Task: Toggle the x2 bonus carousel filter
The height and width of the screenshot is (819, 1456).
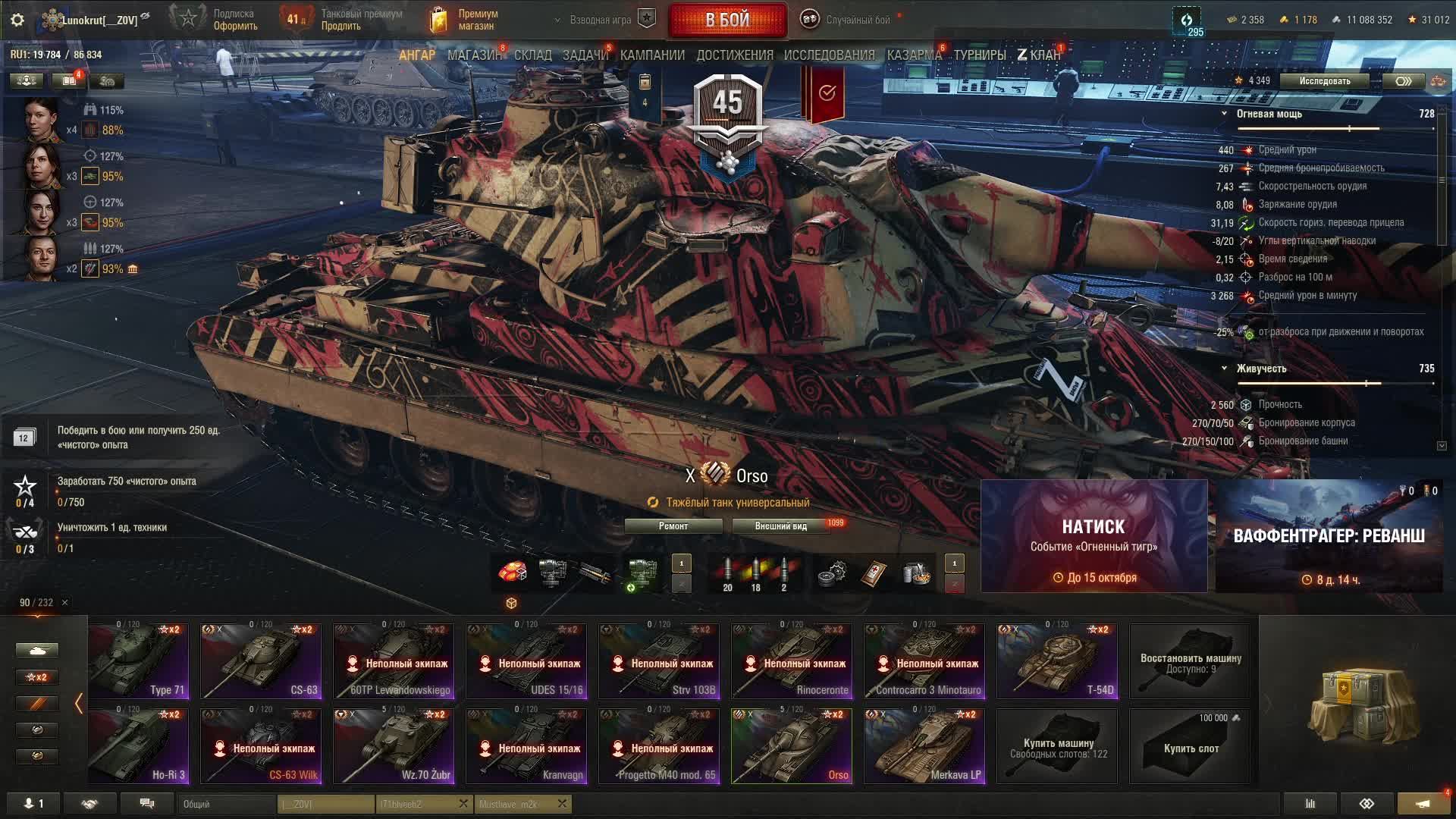Action: [37, 676]
